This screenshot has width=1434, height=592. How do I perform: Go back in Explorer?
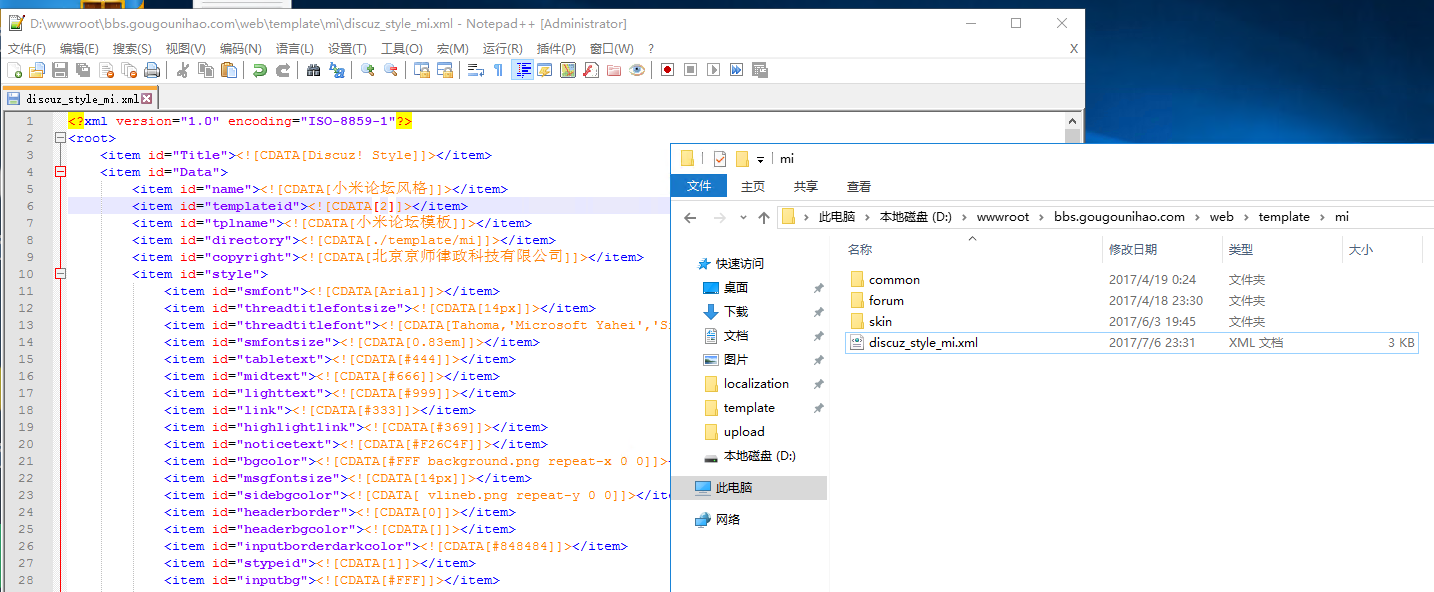[690, 217]
